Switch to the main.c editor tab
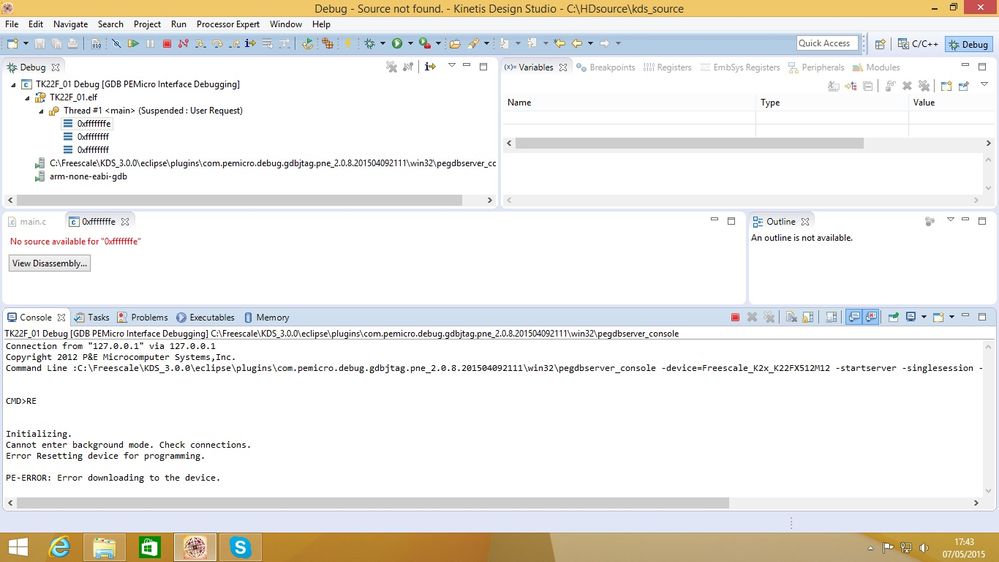Viewport: 999px width, 562px height. [x=27, y=222]
